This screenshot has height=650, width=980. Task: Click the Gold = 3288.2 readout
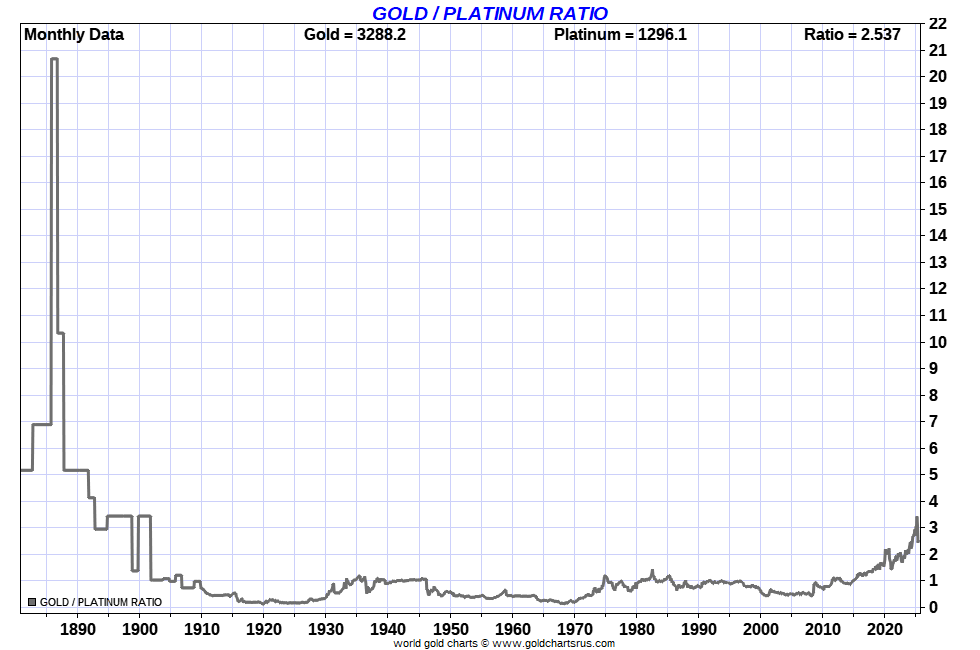click(354, 34)
